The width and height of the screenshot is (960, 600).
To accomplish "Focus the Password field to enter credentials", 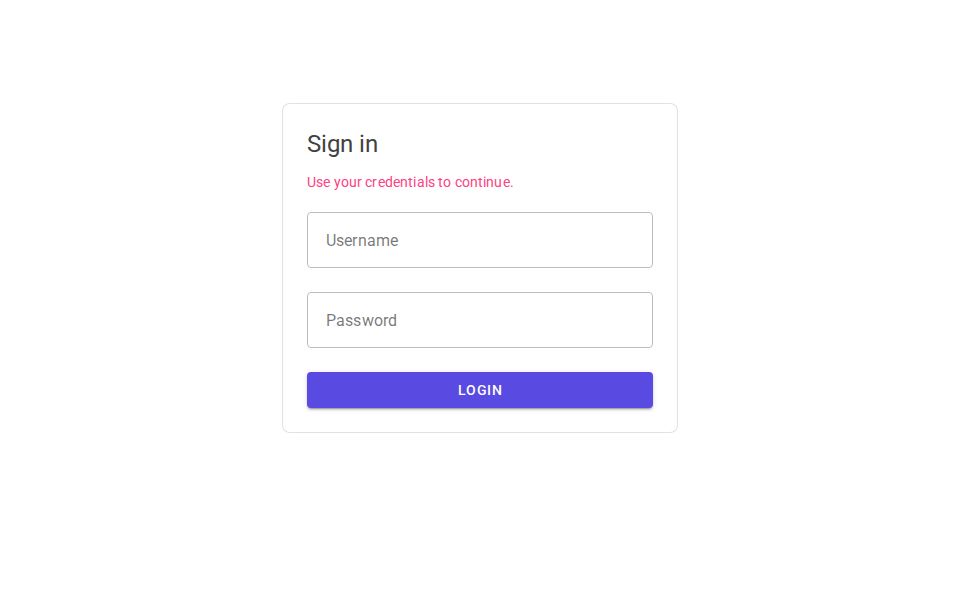I will [480, 320].
